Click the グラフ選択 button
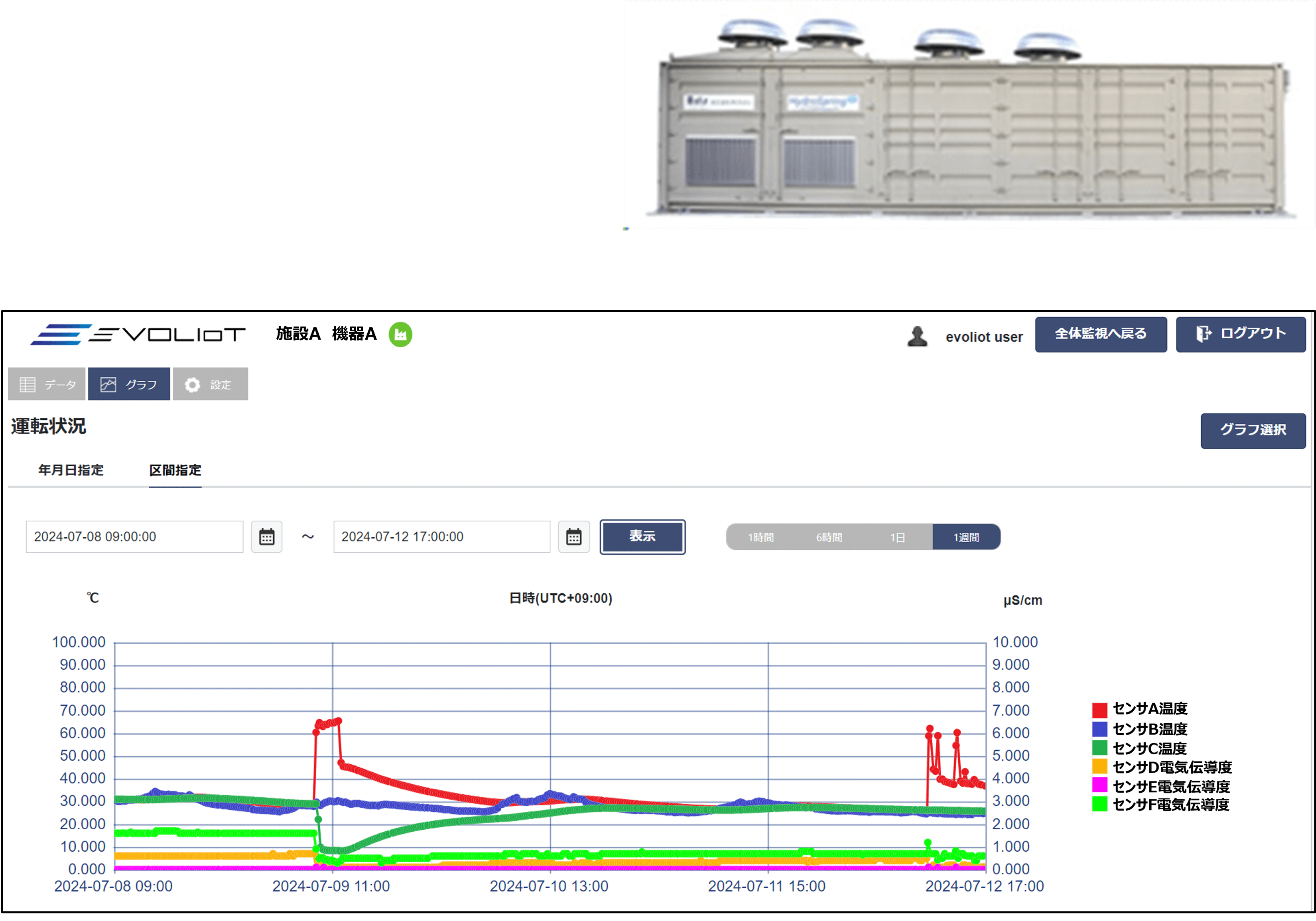This screenshot has height=921, width=1316. coord(1252,431)
